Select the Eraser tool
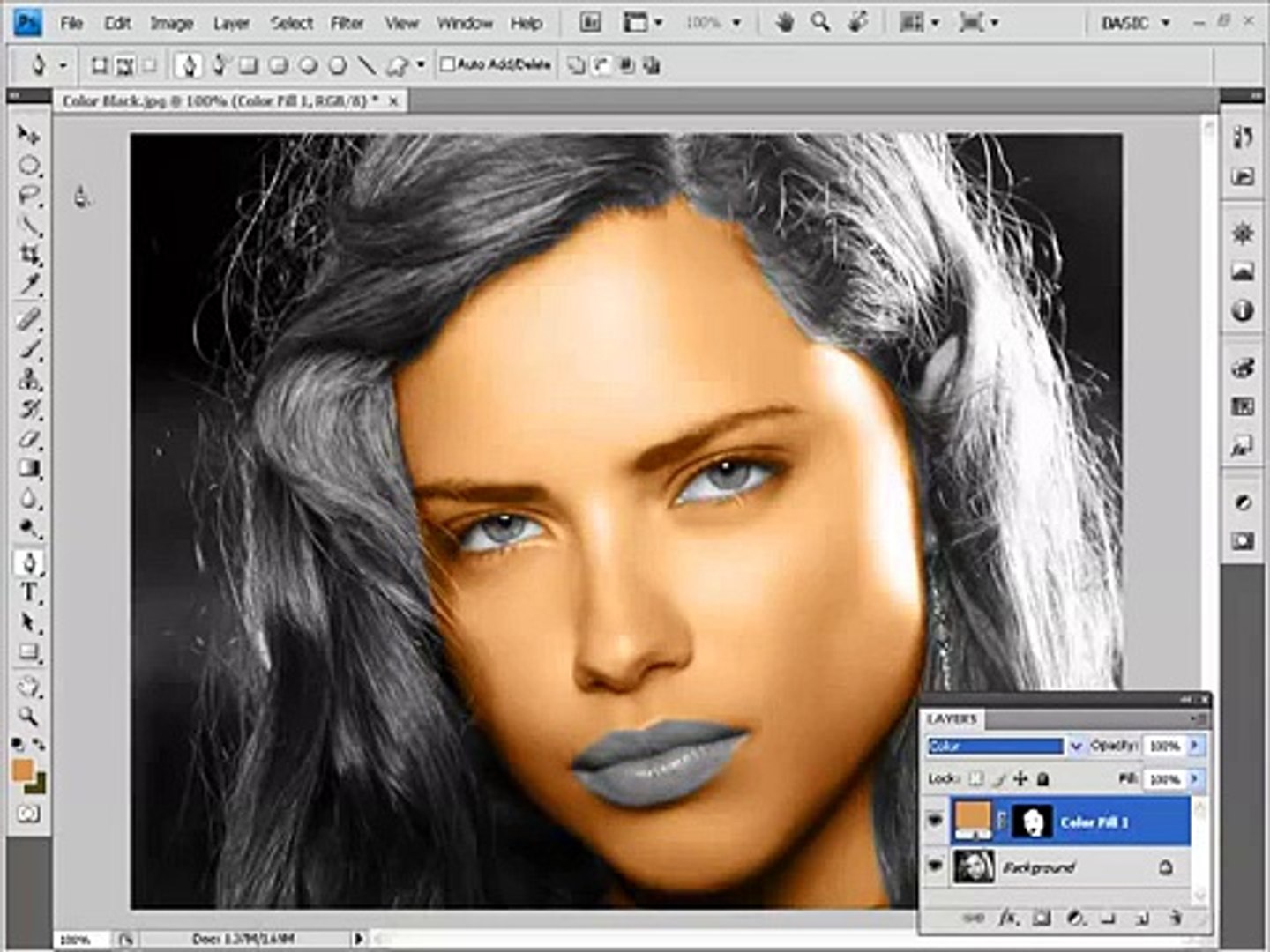This screenshot has width=1270, height=952. pos(30,438)
